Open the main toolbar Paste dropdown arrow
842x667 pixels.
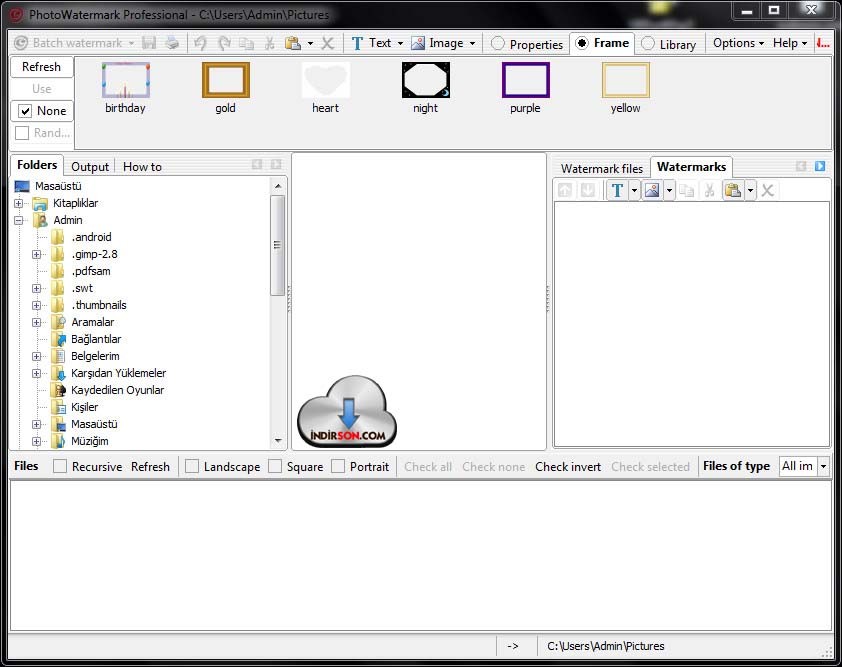point(310,44)
